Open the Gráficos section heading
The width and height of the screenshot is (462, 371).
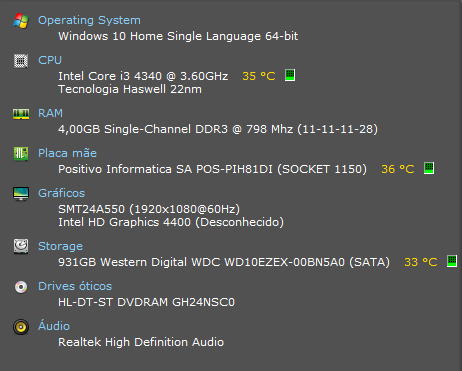pyautogui.click(x=61, y=193)
